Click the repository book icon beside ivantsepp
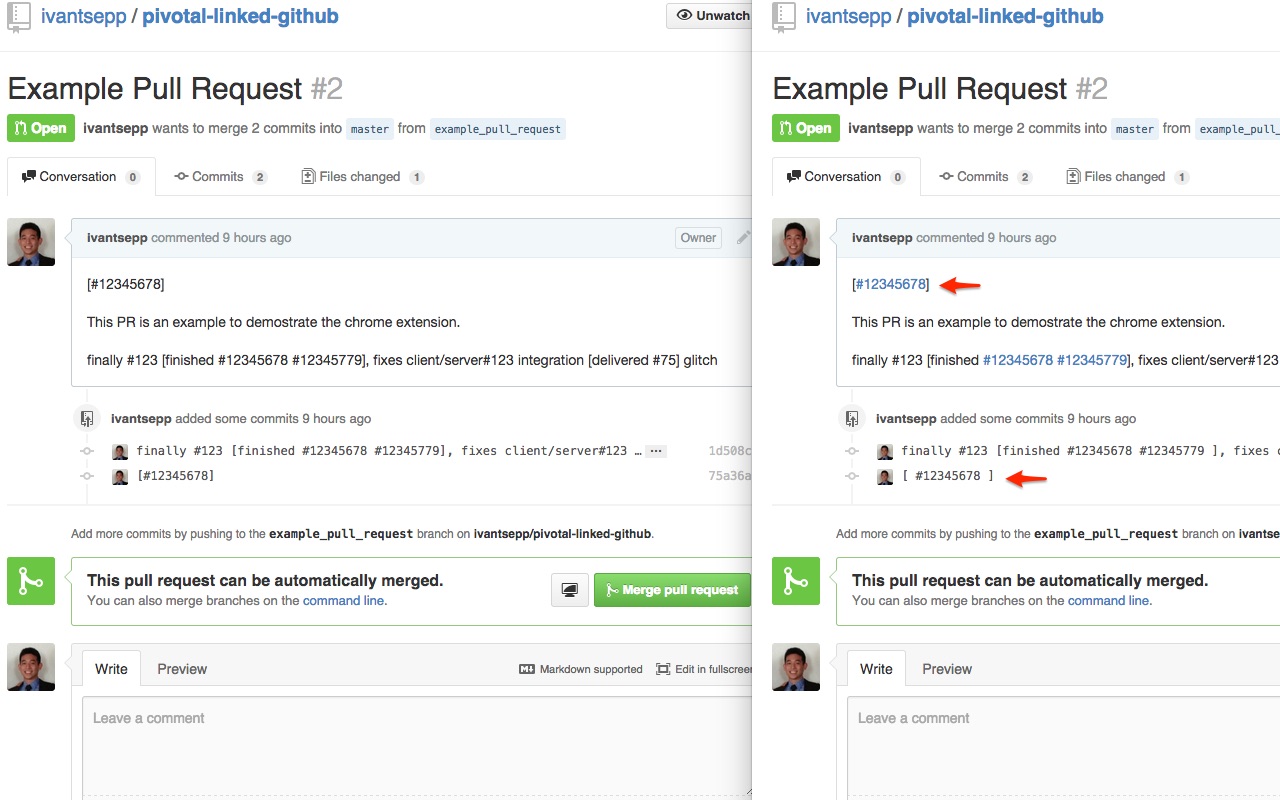 pos(19,16)
